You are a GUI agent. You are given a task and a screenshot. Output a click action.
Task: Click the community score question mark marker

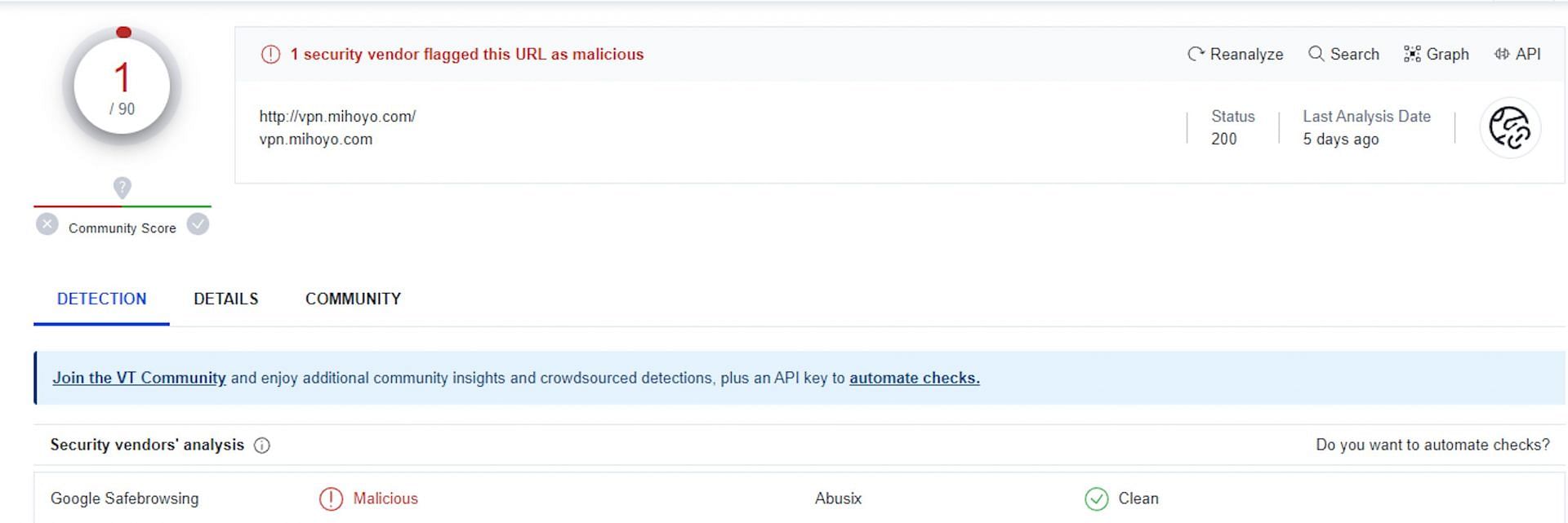pyautogui.click(x=122, y=188)
